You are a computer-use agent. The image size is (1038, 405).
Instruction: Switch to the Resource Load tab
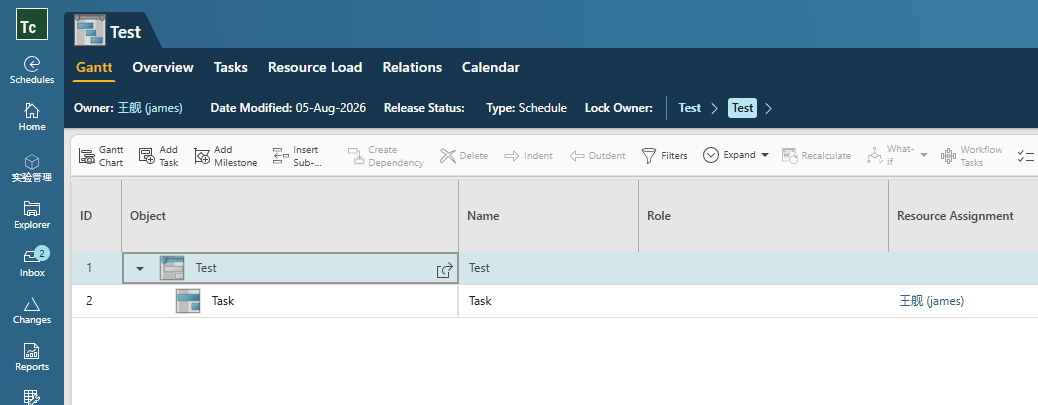coord(315,68)
